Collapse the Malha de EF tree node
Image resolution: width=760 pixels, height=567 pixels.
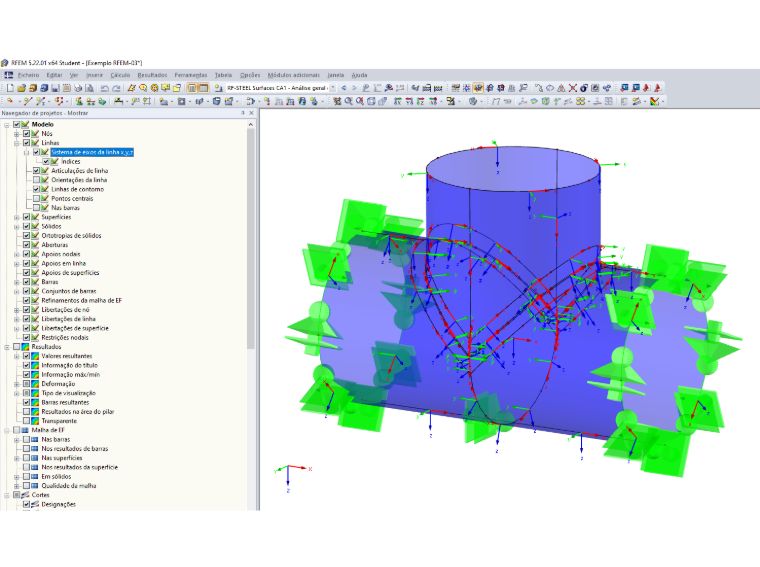(x=7, y=430)
